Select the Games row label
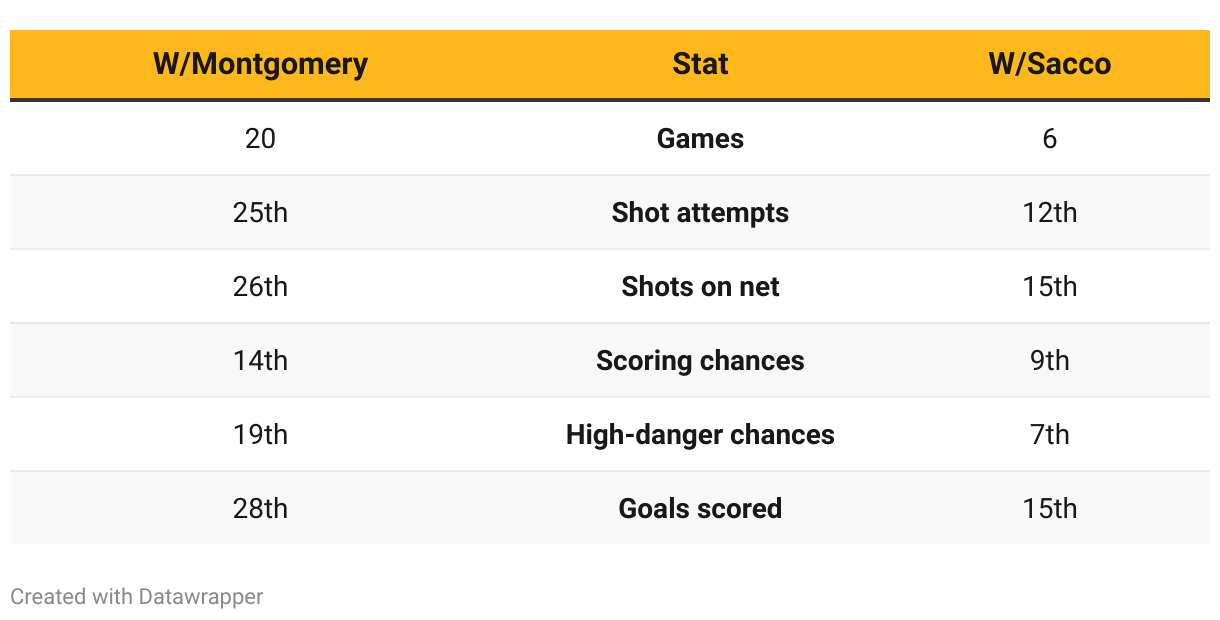Screen dimensions: 1220x620 point(700,138)
